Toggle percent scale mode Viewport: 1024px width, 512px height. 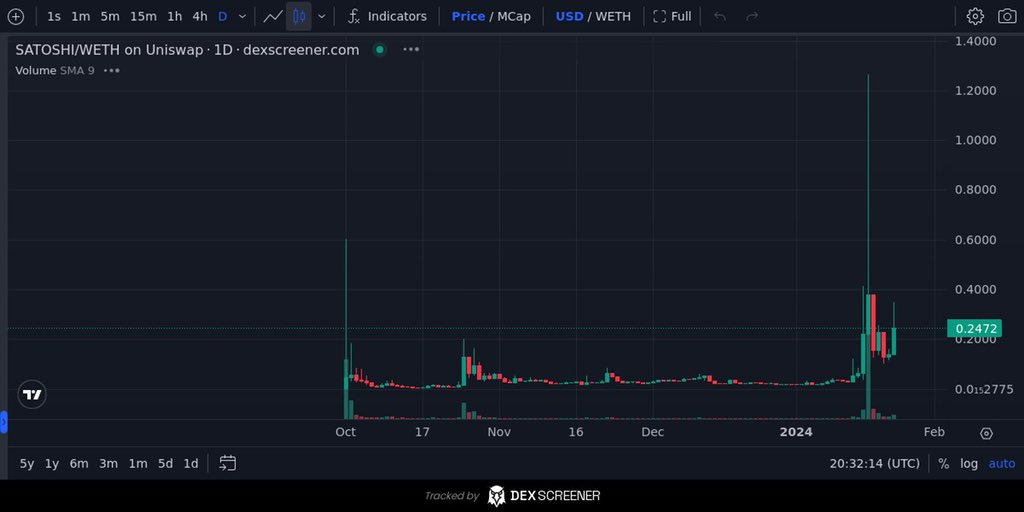(x=944, y=464)
